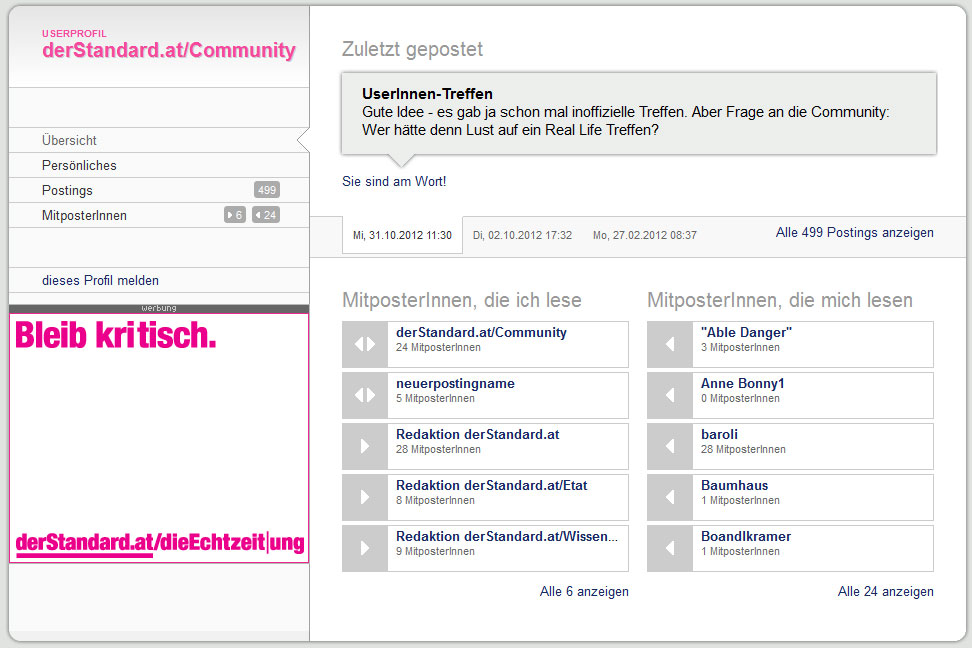Viewport: 972px width, 648px height.
Task: Click the 499 postings count badge
Action: click(267, 190)
